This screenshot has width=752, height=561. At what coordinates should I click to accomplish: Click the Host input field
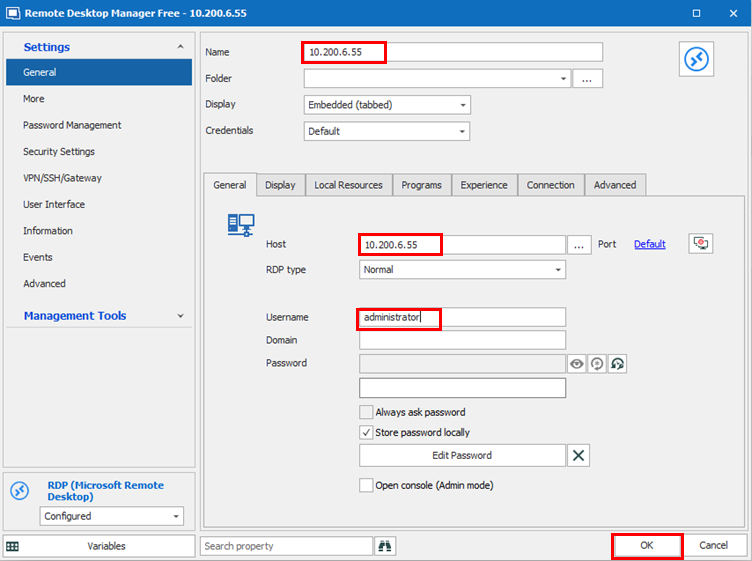click(x=462, y=245)
